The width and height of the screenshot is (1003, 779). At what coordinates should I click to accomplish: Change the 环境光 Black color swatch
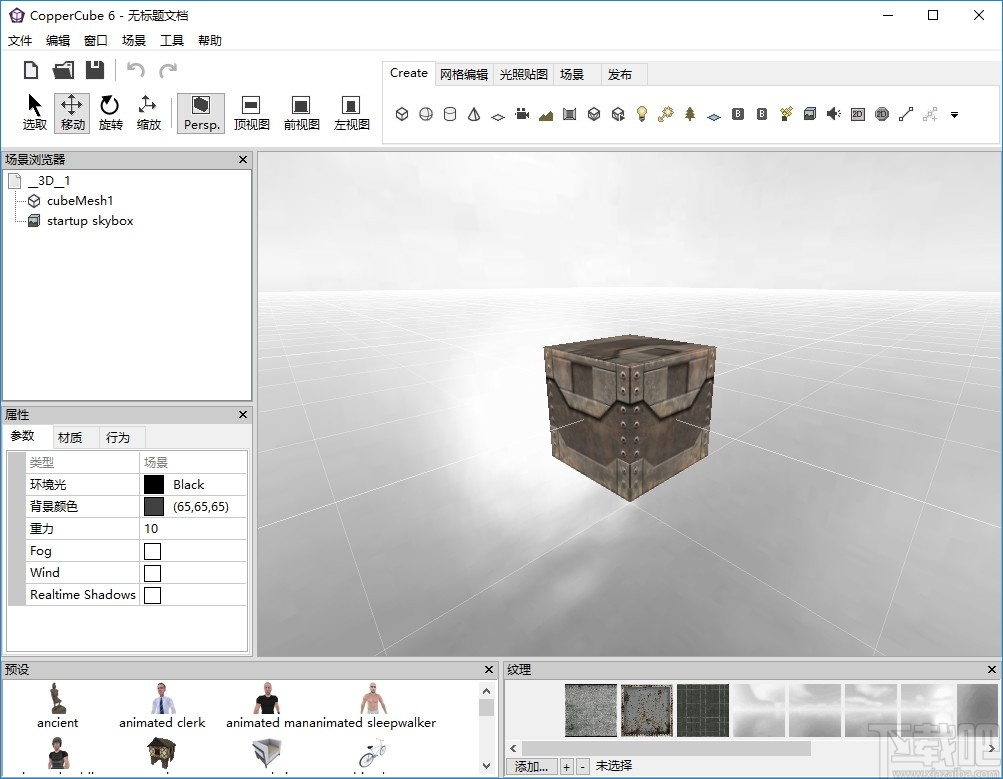click(155, 484)
